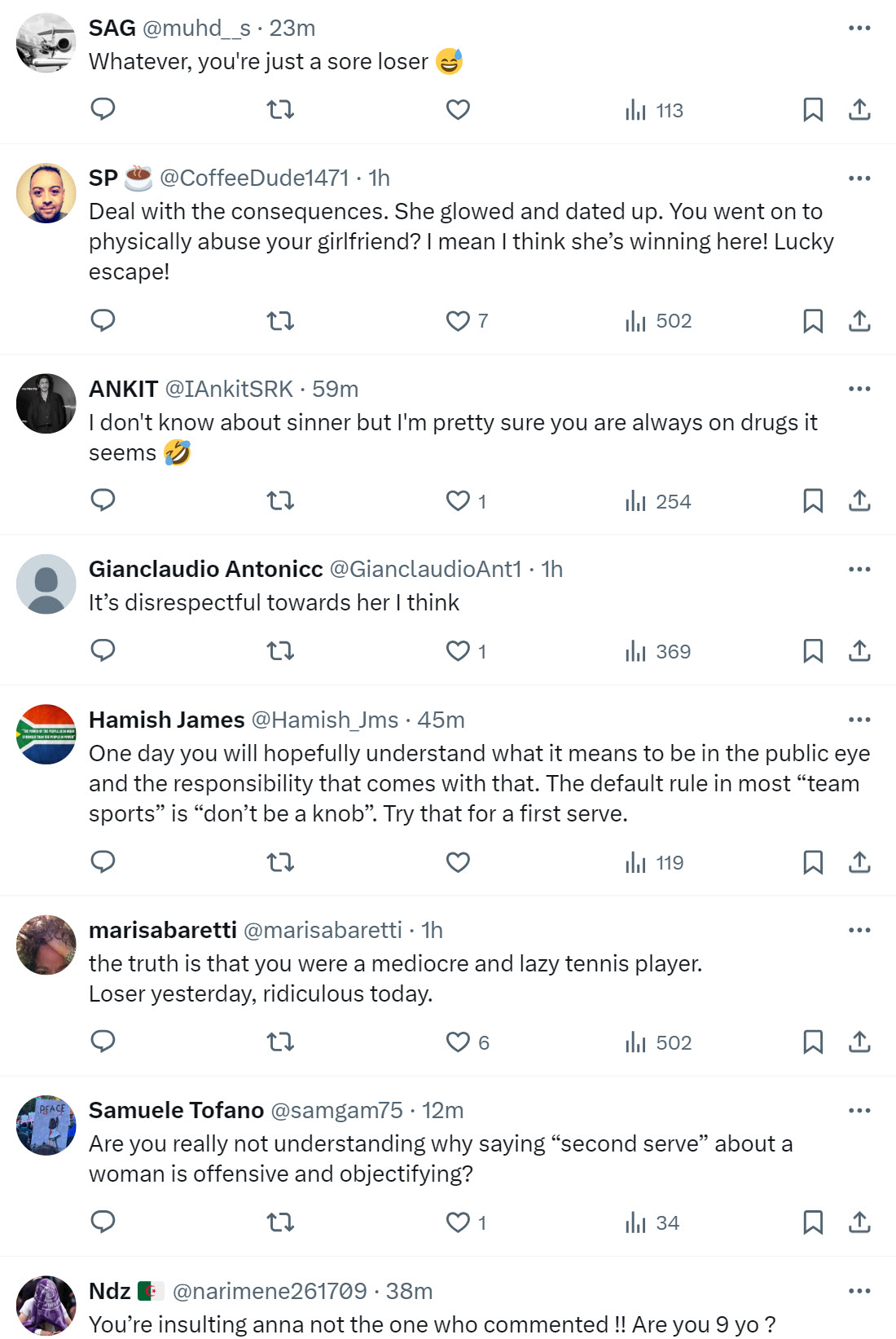Open the more options menu on Ndz's tweet
Viewport: 896px width, 1339px height.
pos(858,1291)
